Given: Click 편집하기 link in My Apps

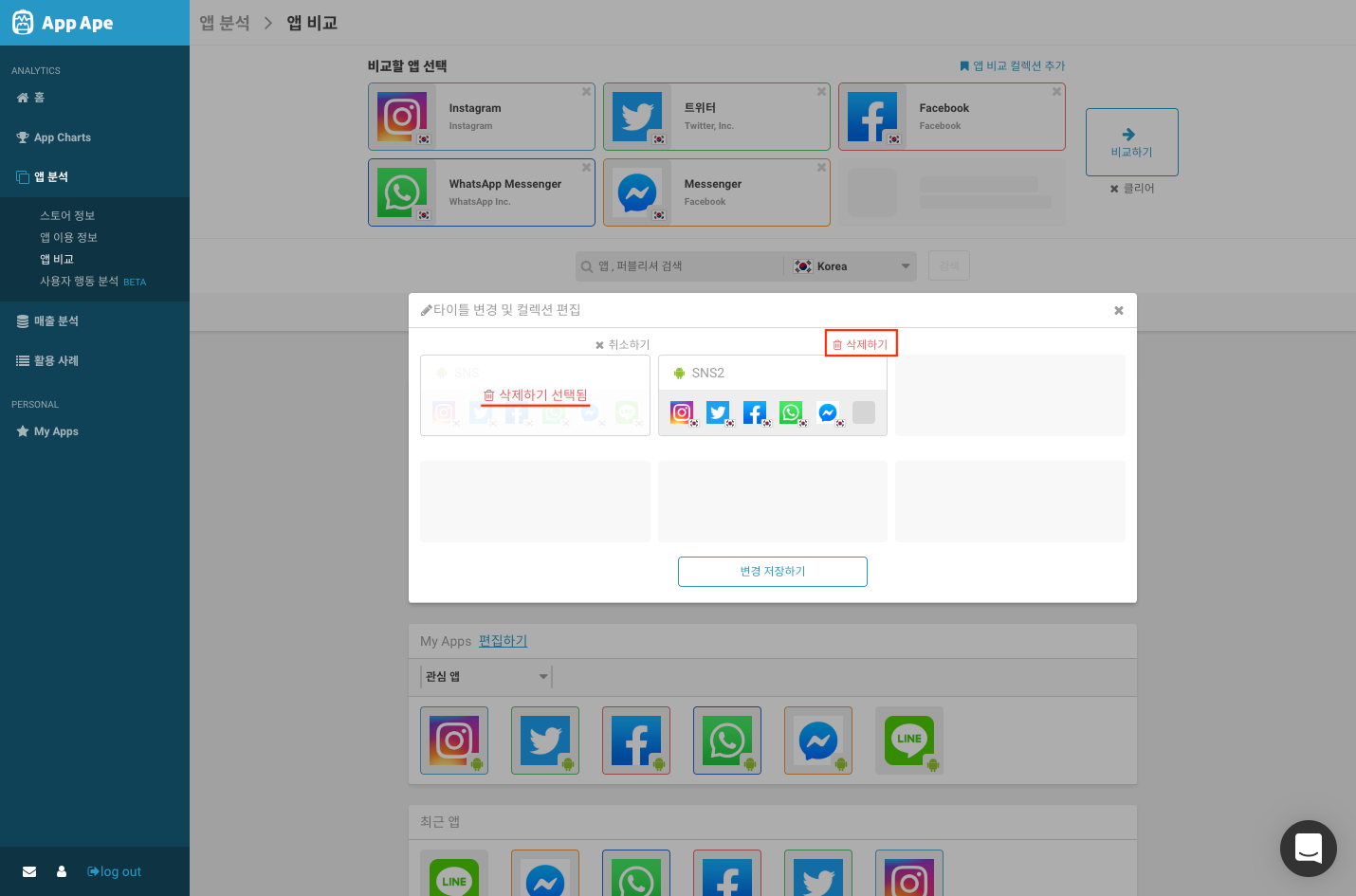Looking at the screenshot, I should [503, 641].
